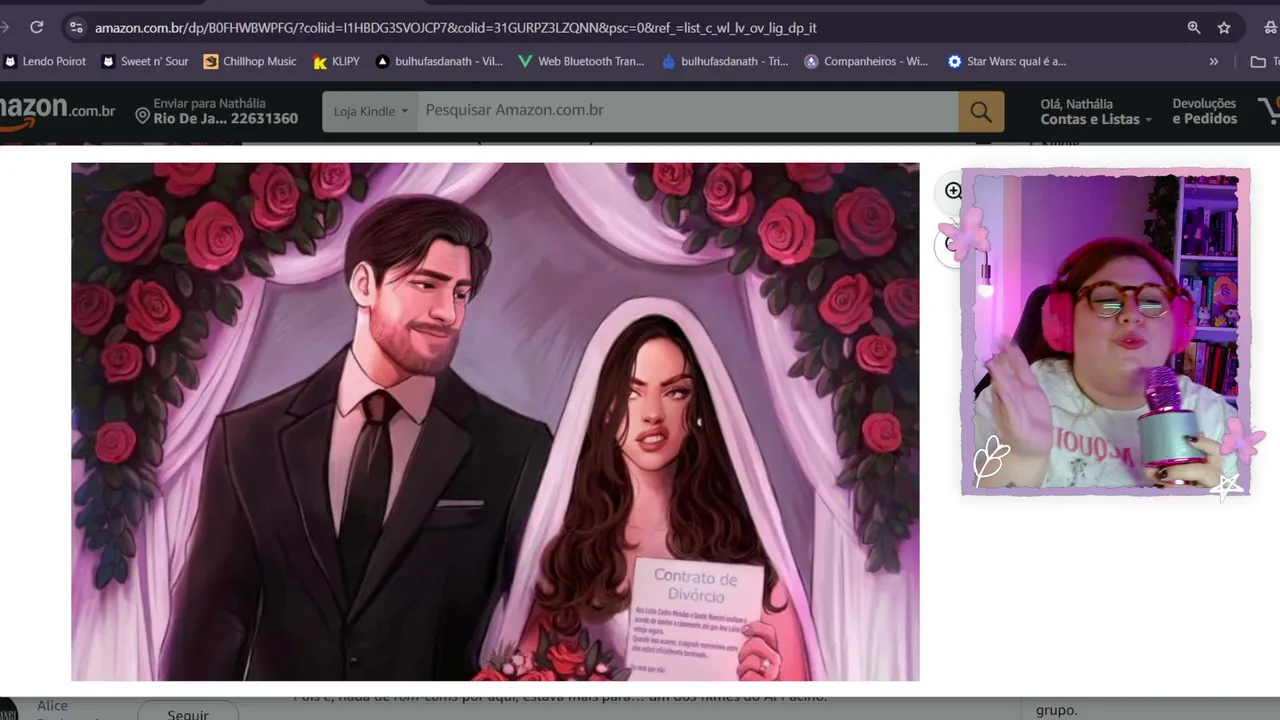Open the KLIPY bookmark
The height and width of the screenshot is (720, 1280).
click(336, 61)
